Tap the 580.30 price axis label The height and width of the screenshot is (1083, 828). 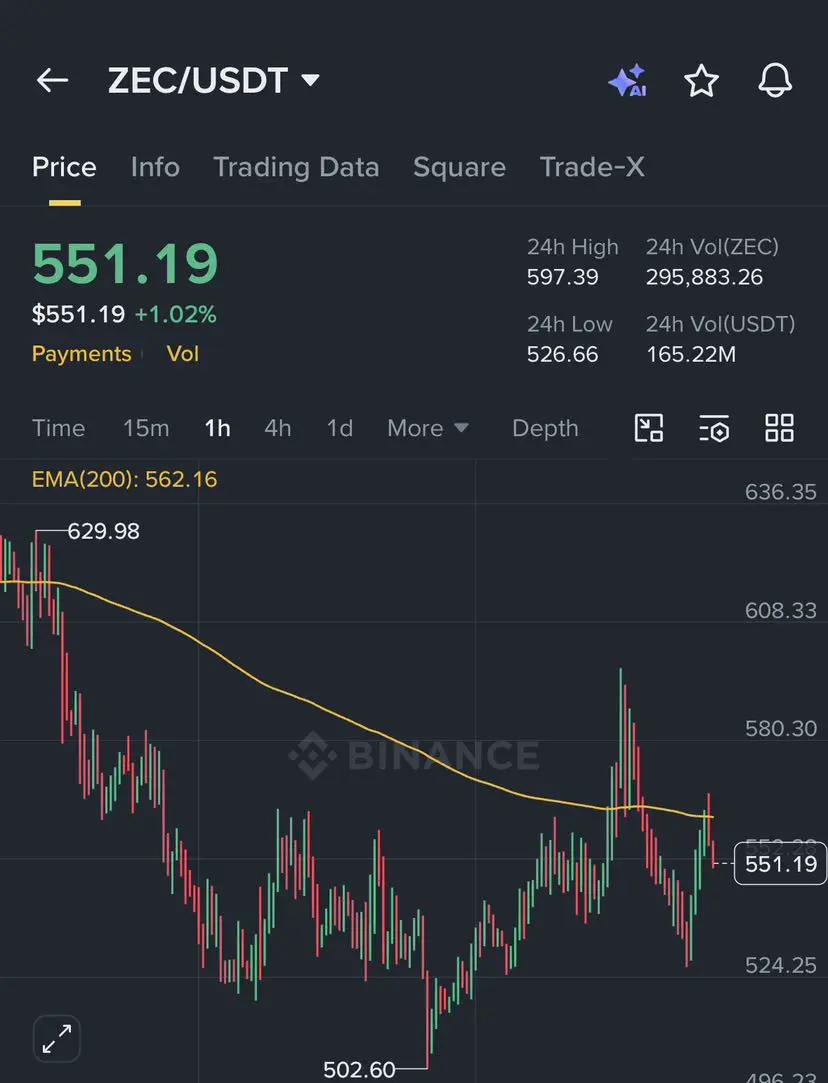[780, 729]
